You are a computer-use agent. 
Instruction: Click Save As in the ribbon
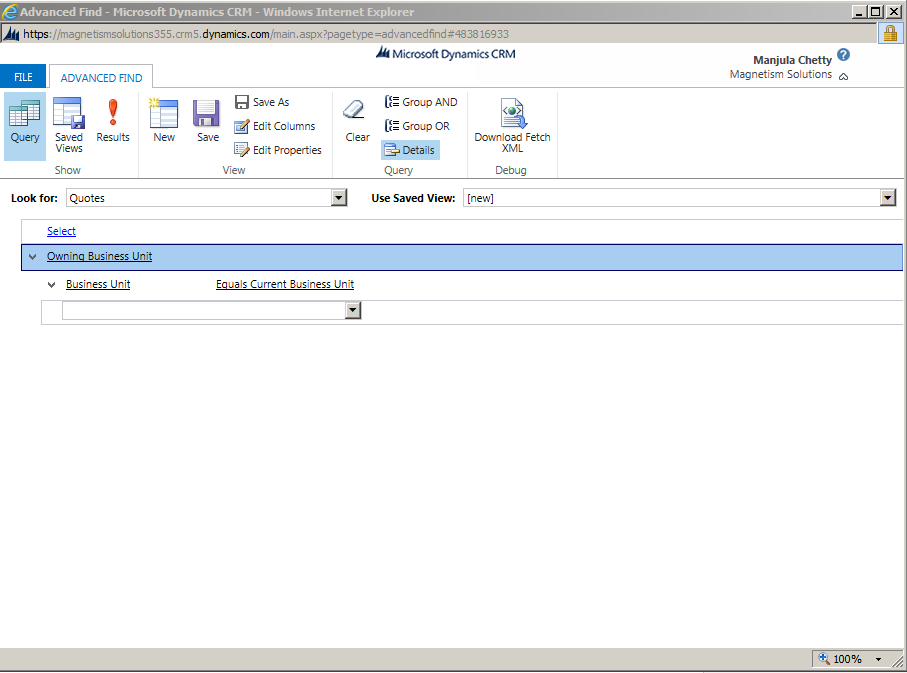click(x=262, y=102)
